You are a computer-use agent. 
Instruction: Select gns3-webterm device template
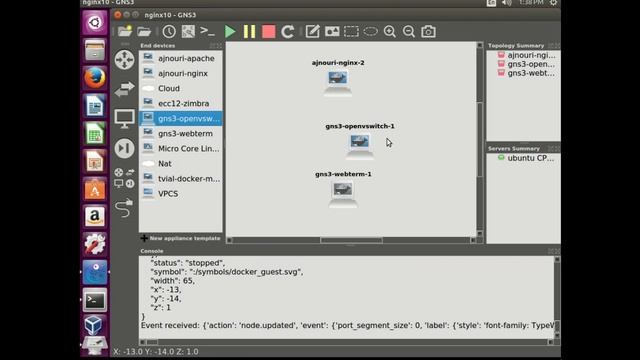[x=180, y=133]
